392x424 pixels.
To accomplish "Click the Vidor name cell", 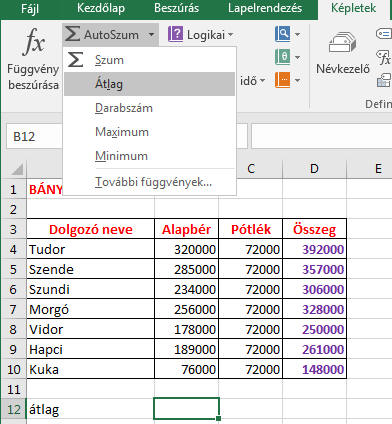I will 90,329.
